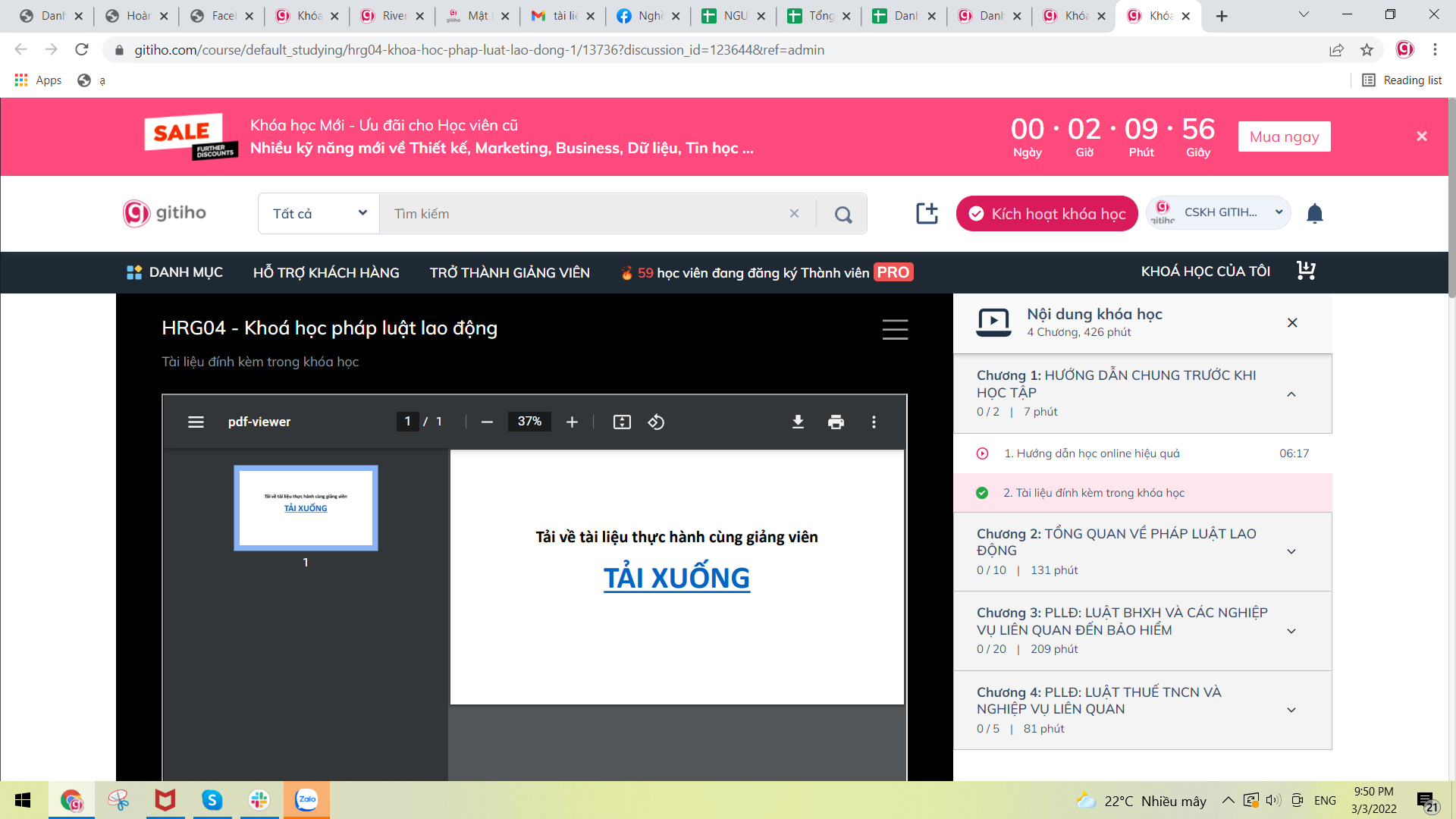Click the PDF zoom percentage field 37%
This screenshot has height=819, width=1456.
click(x=529, y=422)
